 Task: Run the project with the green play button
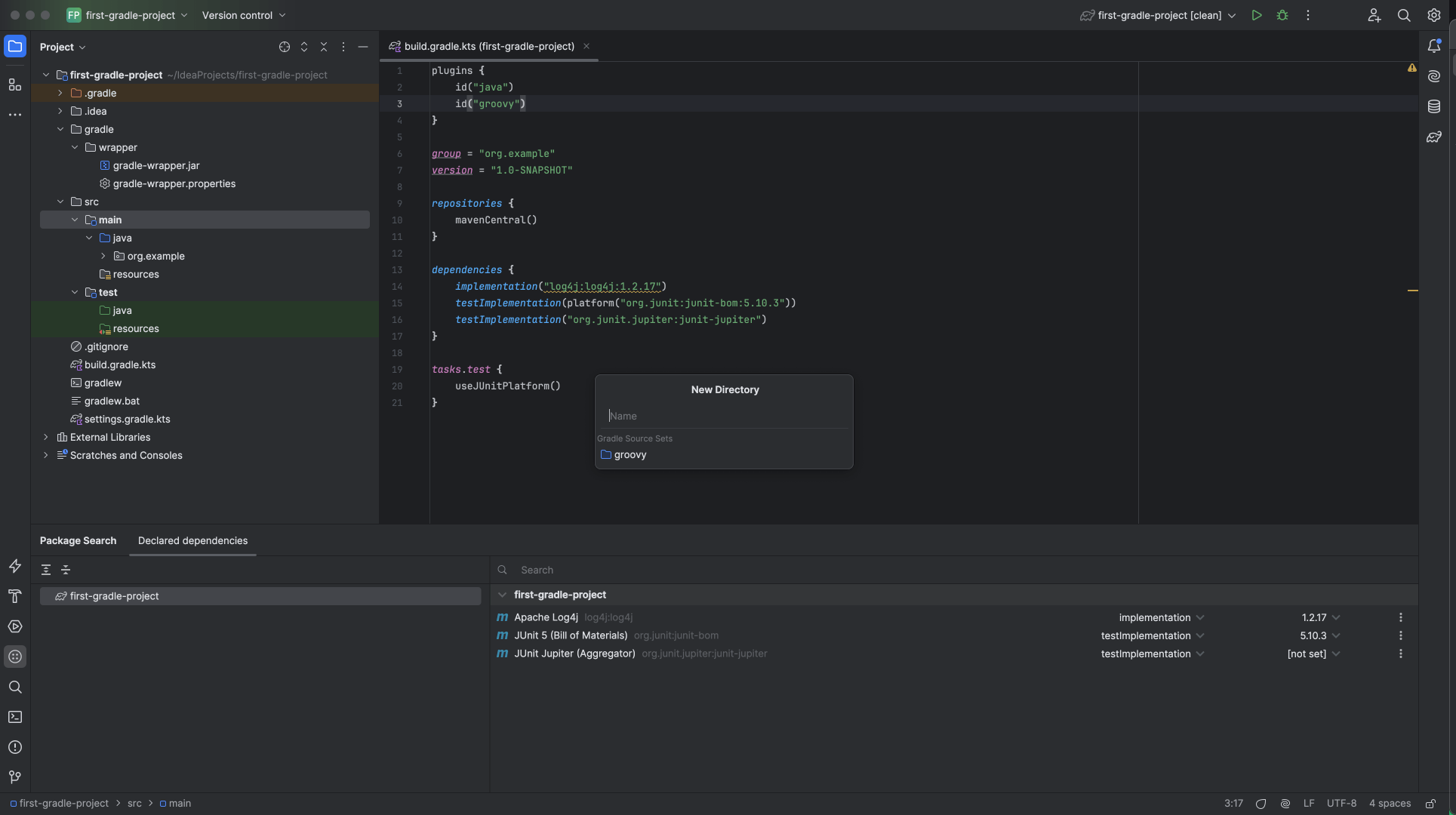pos(1257,15)
